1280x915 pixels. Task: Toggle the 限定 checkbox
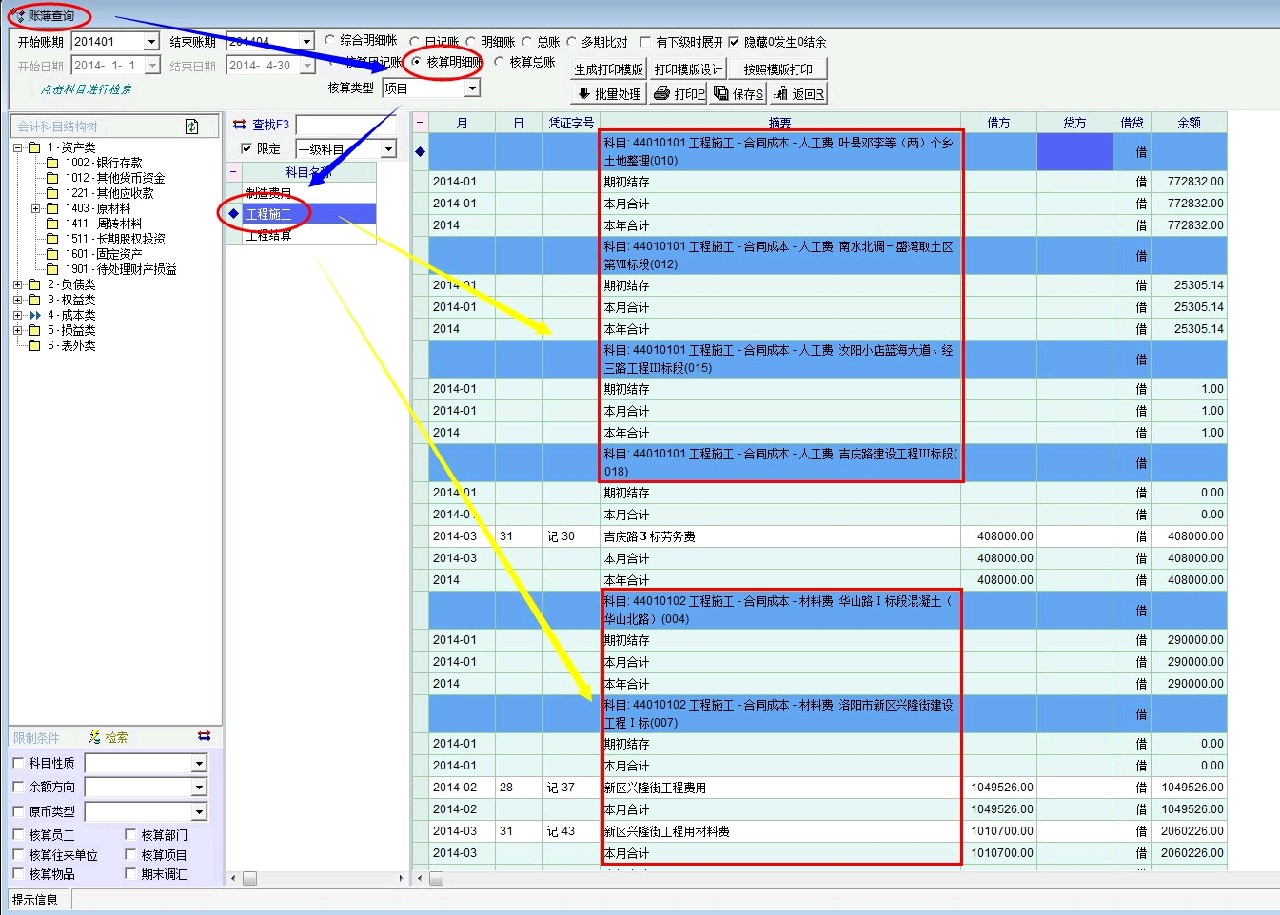pyautogui.click(x=246, y=149)
